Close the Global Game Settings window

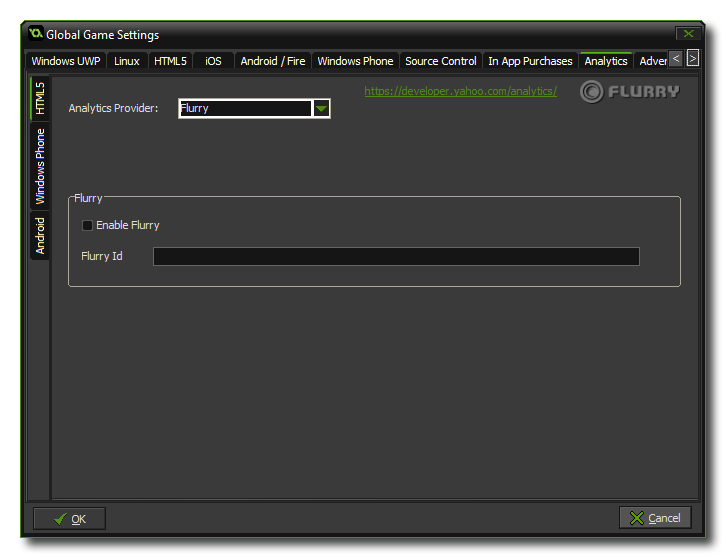686,34
